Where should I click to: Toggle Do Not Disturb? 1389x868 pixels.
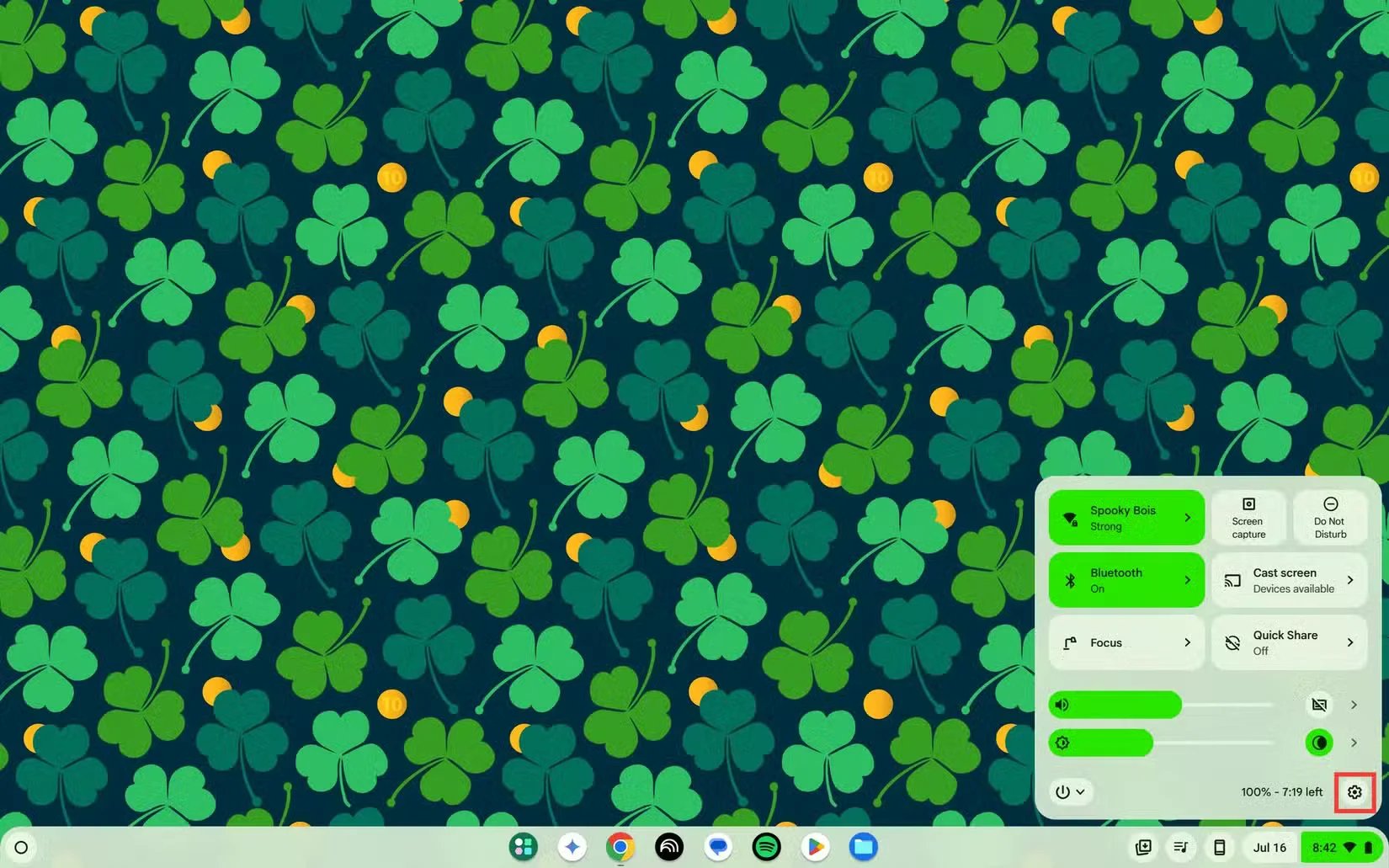click(x=1330, y=517)
